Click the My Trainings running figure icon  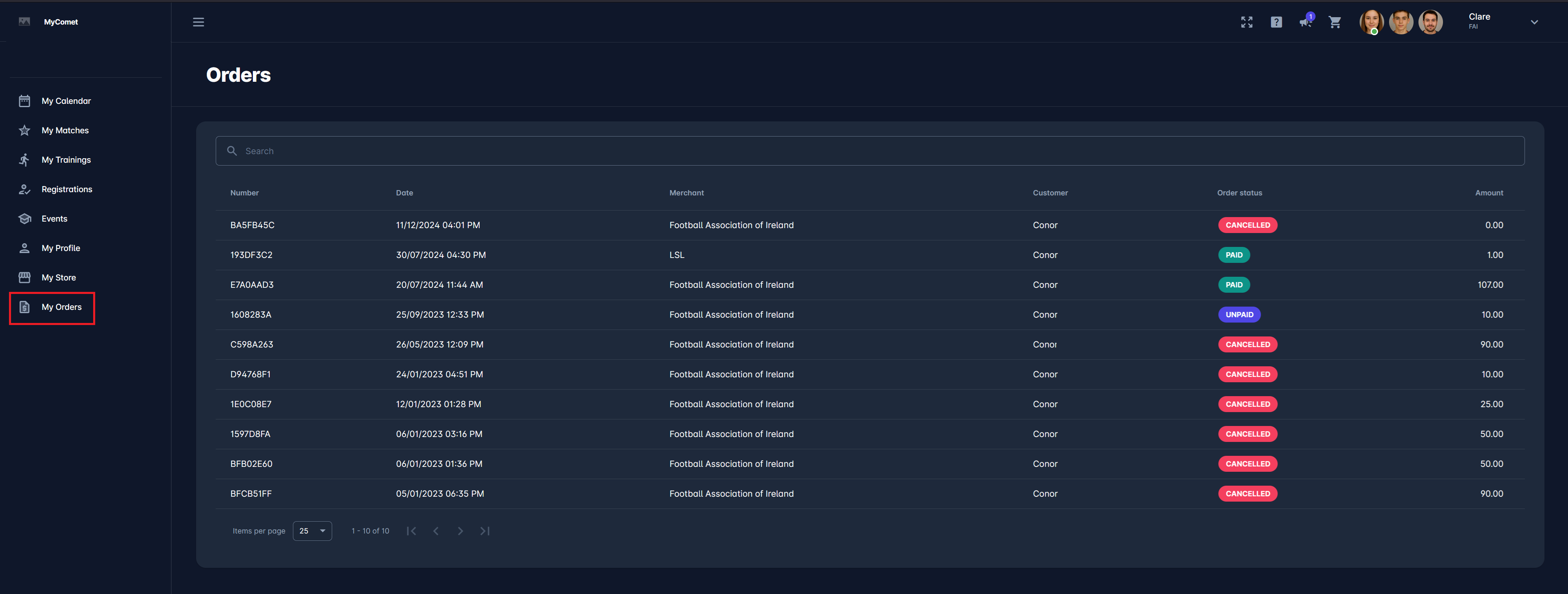click(x=25, y=159)
